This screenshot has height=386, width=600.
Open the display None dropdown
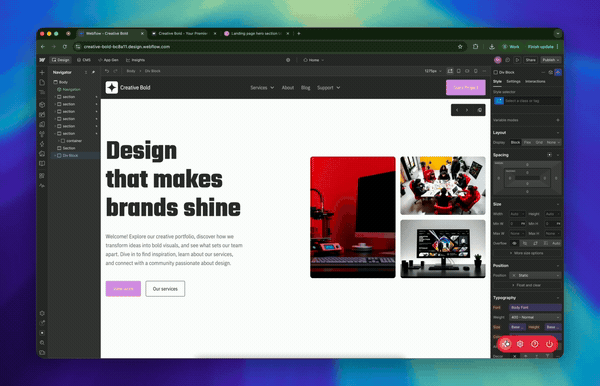pyautogui.click(x=553, y=142)
